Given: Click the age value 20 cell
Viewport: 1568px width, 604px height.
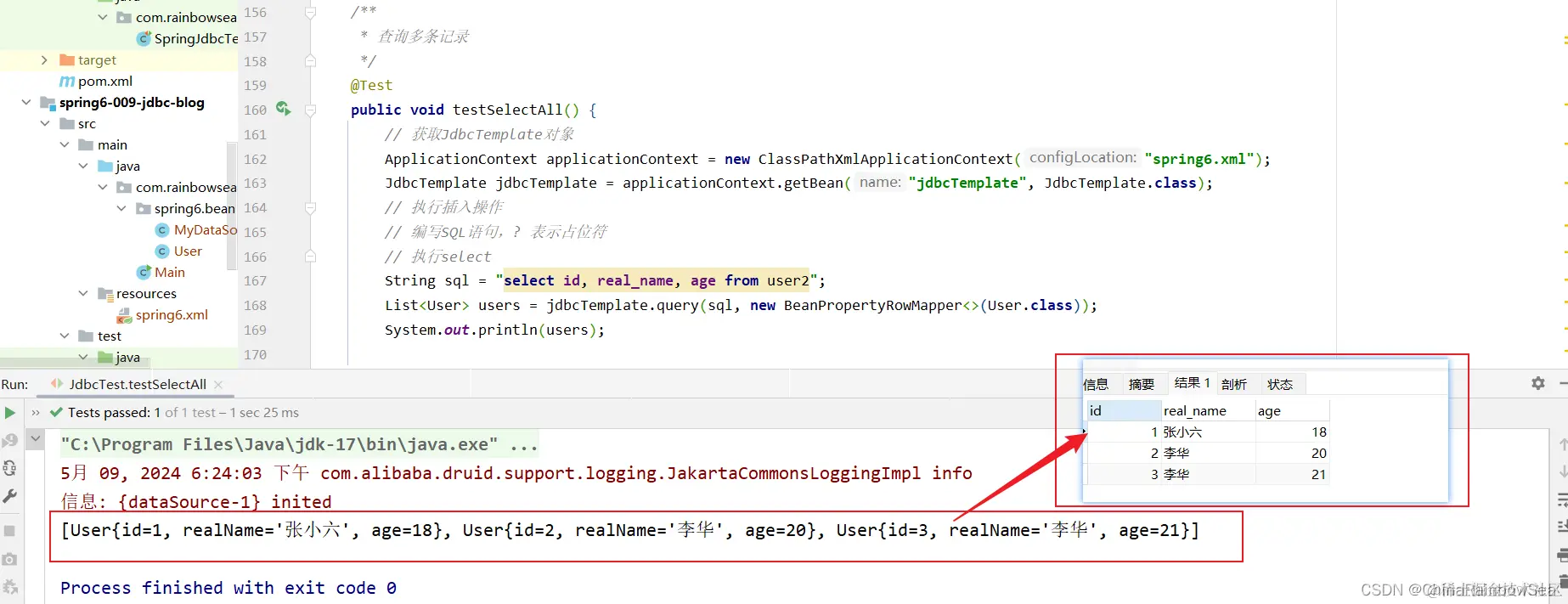Looking at the screenshot, I should (1292, 454).
